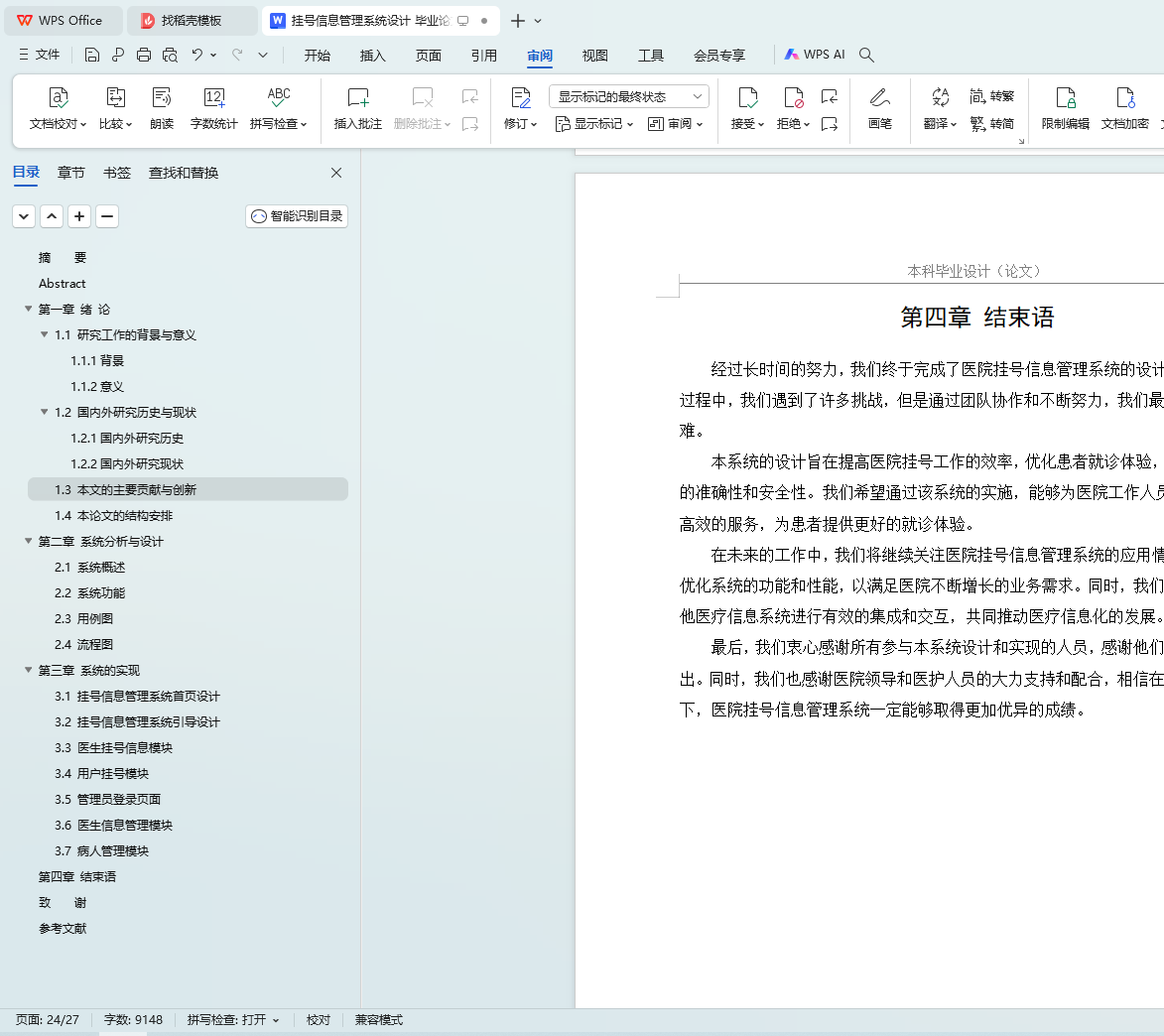This screenshot has width=1164, height=1036.
Task: Expand the 审阅 pane dropdown
Action: [x=675, y=124]
